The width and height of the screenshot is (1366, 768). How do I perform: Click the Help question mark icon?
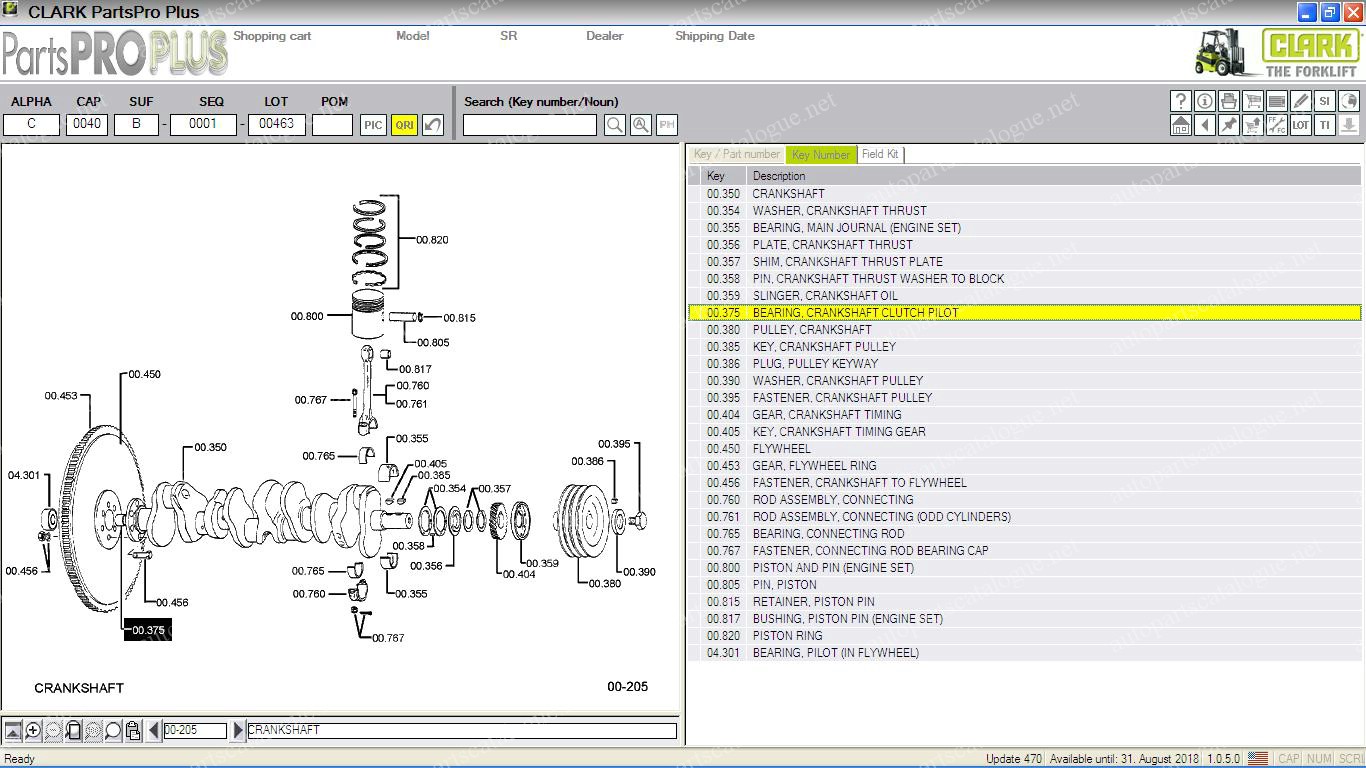(x=1181, y=101)
